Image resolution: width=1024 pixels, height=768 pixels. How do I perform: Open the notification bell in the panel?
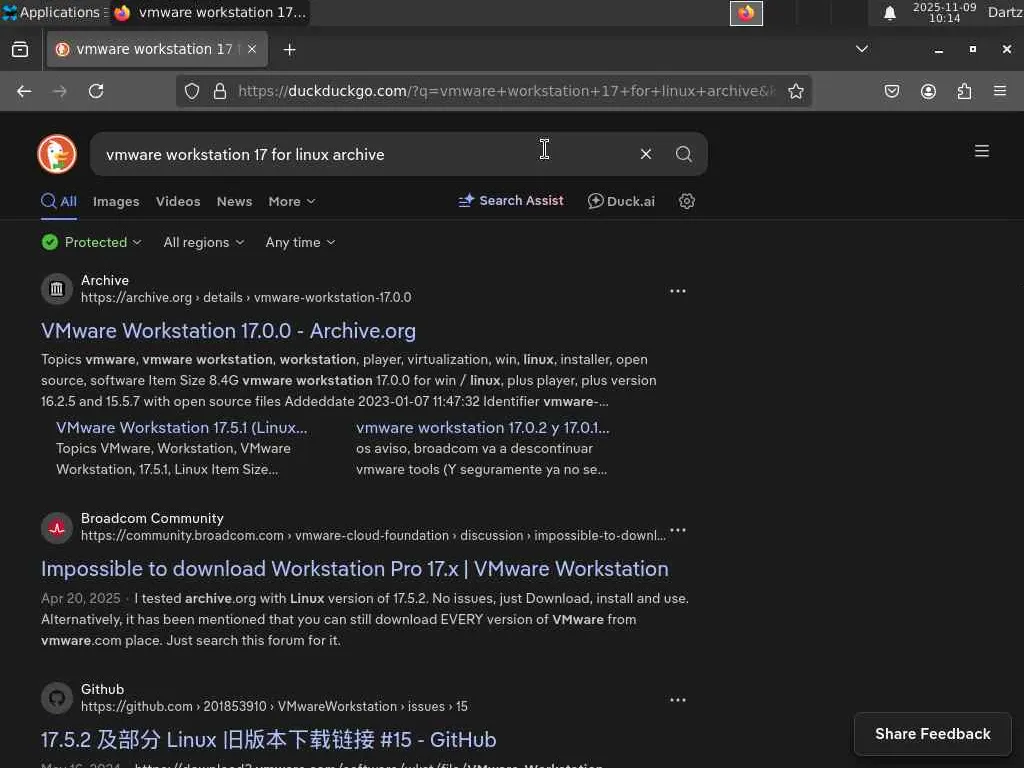(x=889, y=13)
